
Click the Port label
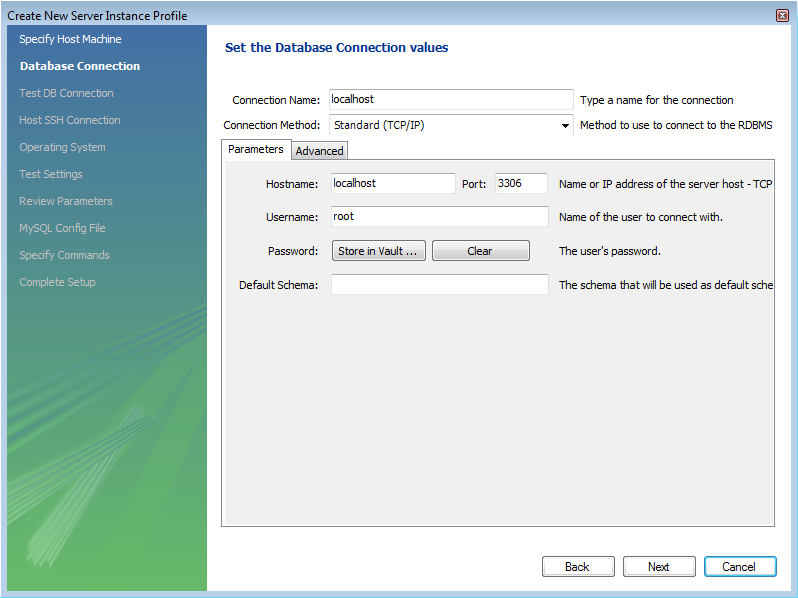(x=474, y=184)
